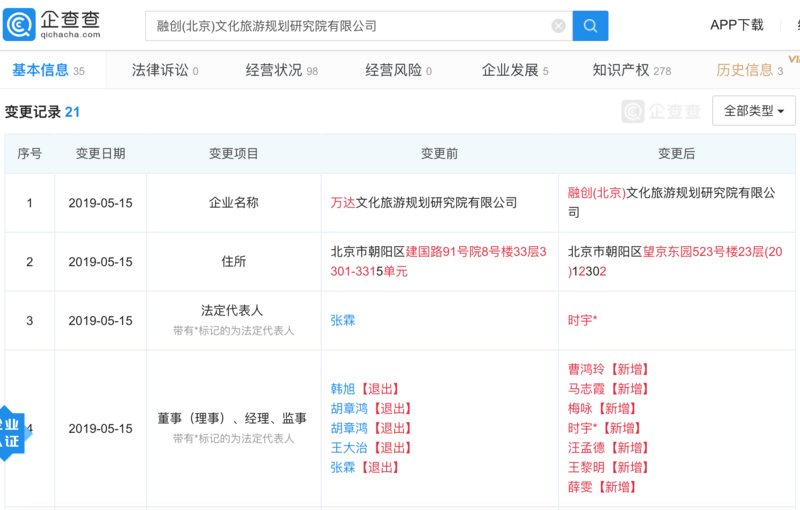Click the 2019-05-15 date in row 3

(x=101, y=321)
